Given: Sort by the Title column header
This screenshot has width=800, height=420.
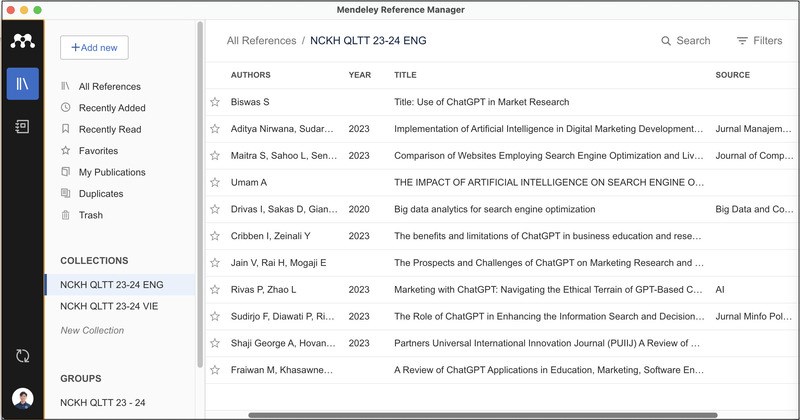Looking at the screenshot, I should click(x=405, y=75).
